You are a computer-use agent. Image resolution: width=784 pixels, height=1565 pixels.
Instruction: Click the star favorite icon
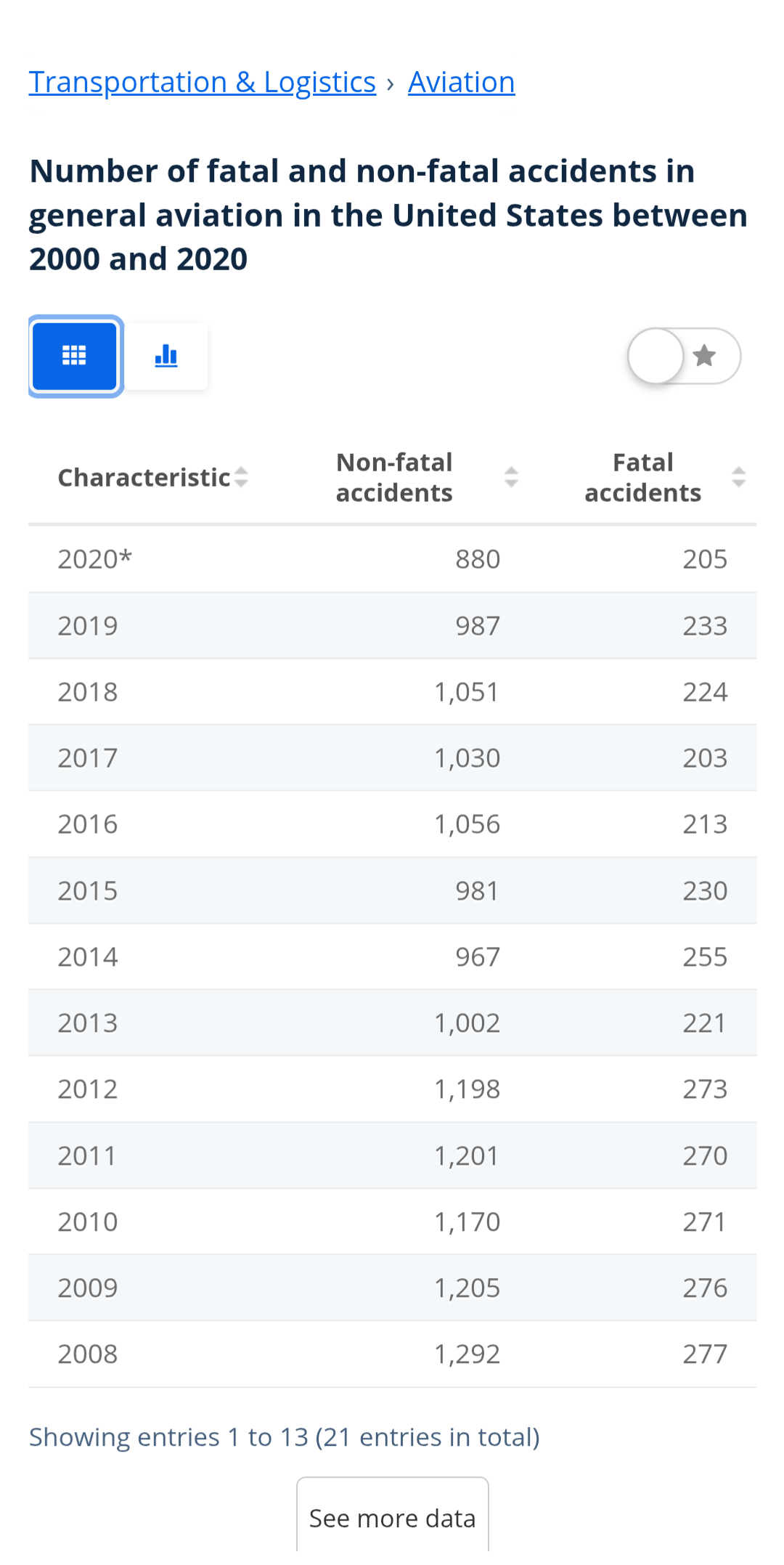coord(704,356)
